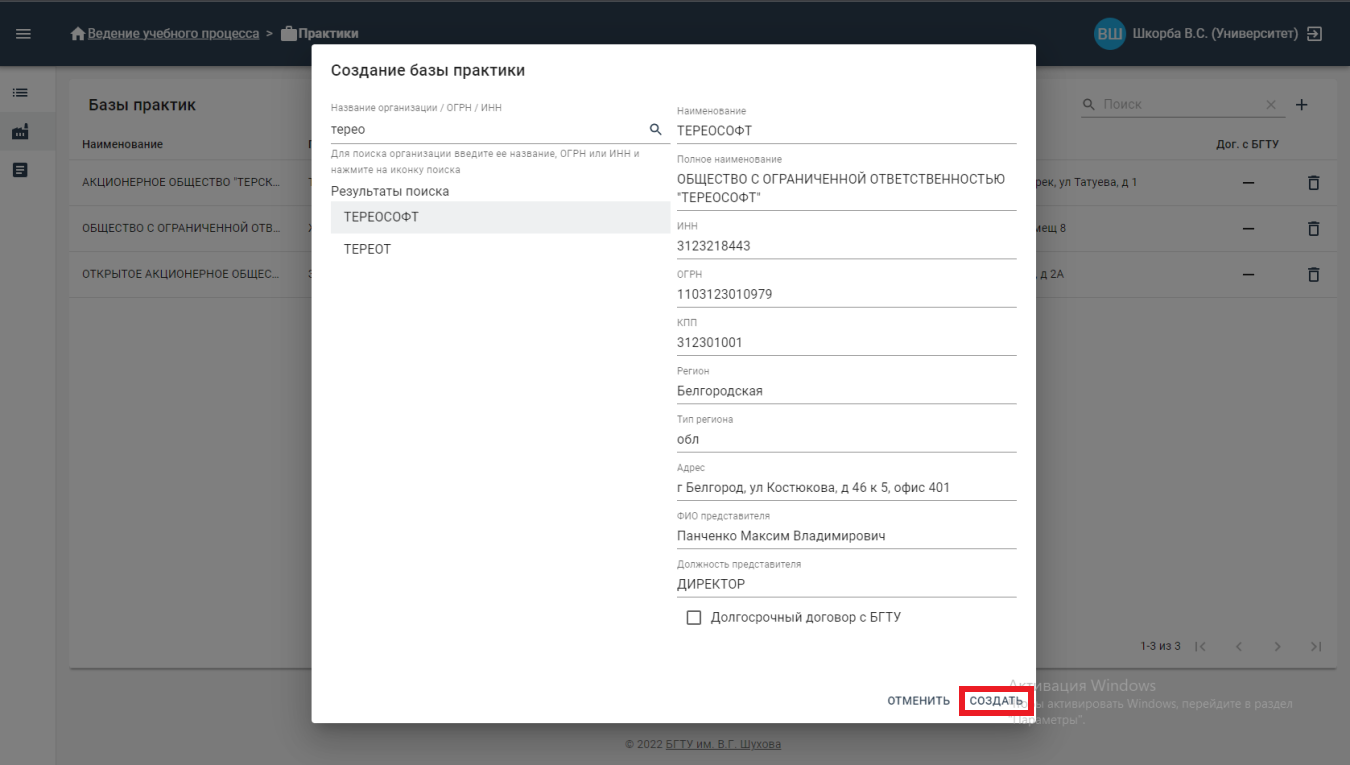Open the document sidebar icon
1350x765 pixels.
[20, 170]
